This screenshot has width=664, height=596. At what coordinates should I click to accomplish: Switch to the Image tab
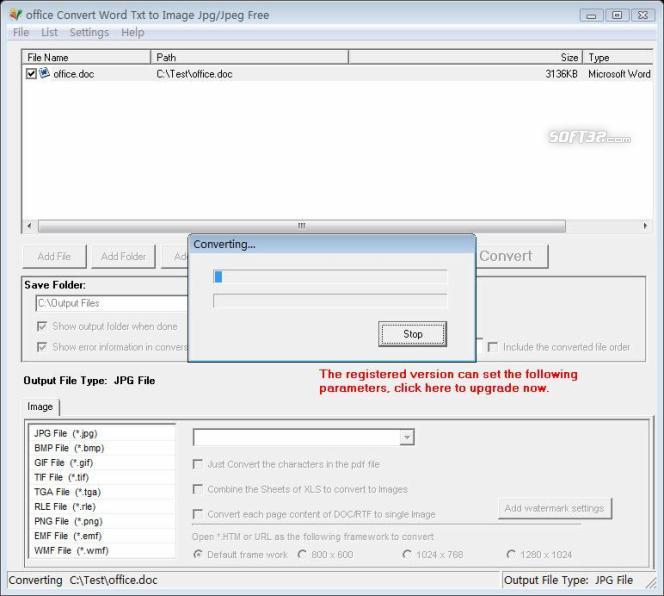40,407
